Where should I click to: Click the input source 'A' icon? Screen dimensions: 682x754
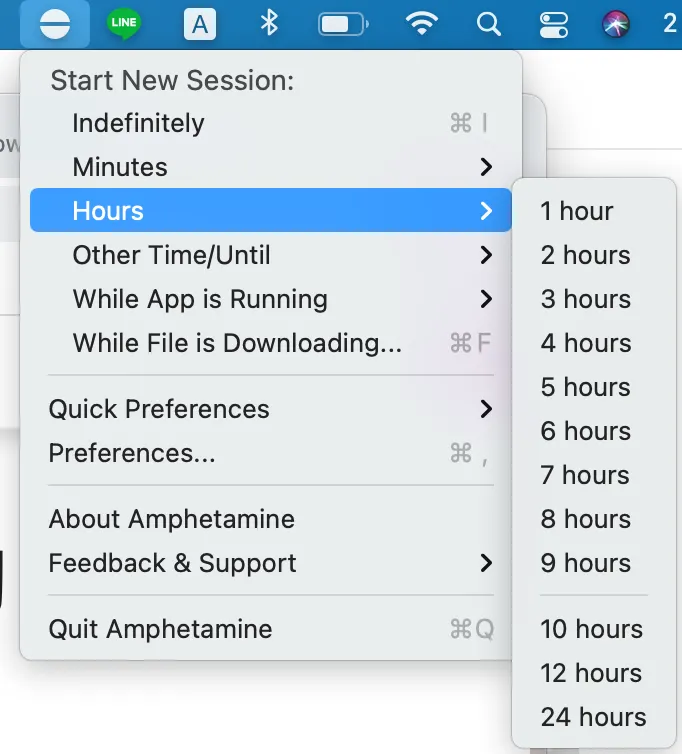(x=200, y=24)
